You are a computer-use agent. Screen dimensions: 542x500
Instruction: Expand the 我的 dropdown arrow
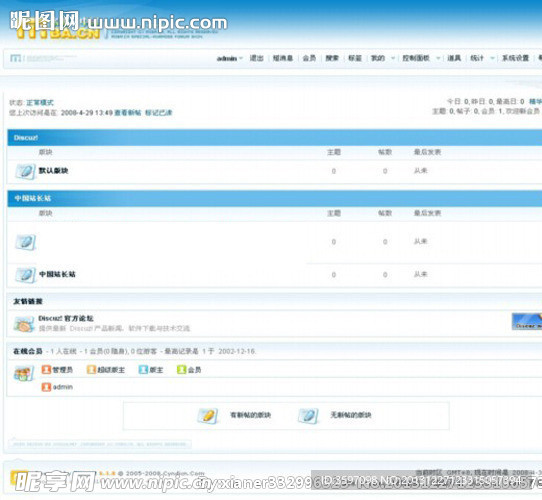[x=393, y=58]
